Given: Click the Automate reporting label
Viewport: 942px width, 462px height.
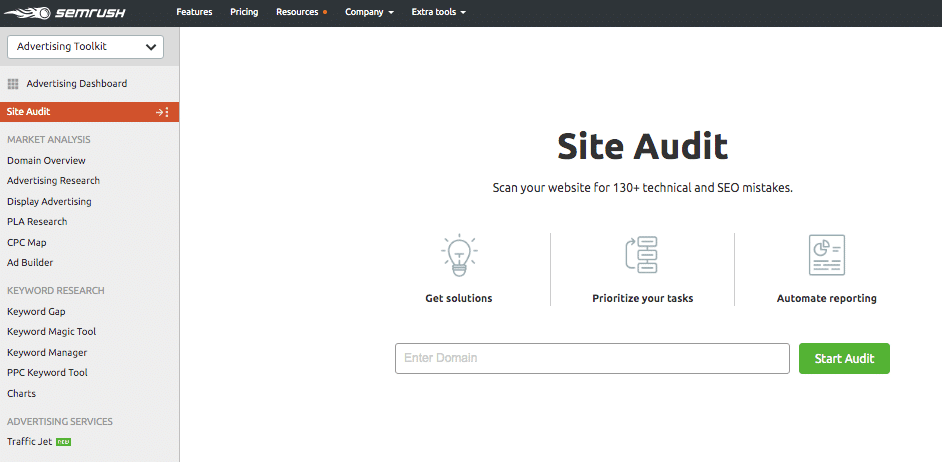Looking at the screenshot, I should [827, 298].
